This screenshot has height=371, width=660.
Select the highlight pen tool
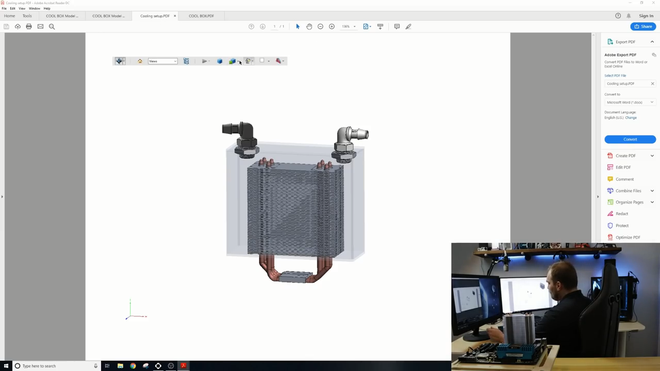[408, 27]
